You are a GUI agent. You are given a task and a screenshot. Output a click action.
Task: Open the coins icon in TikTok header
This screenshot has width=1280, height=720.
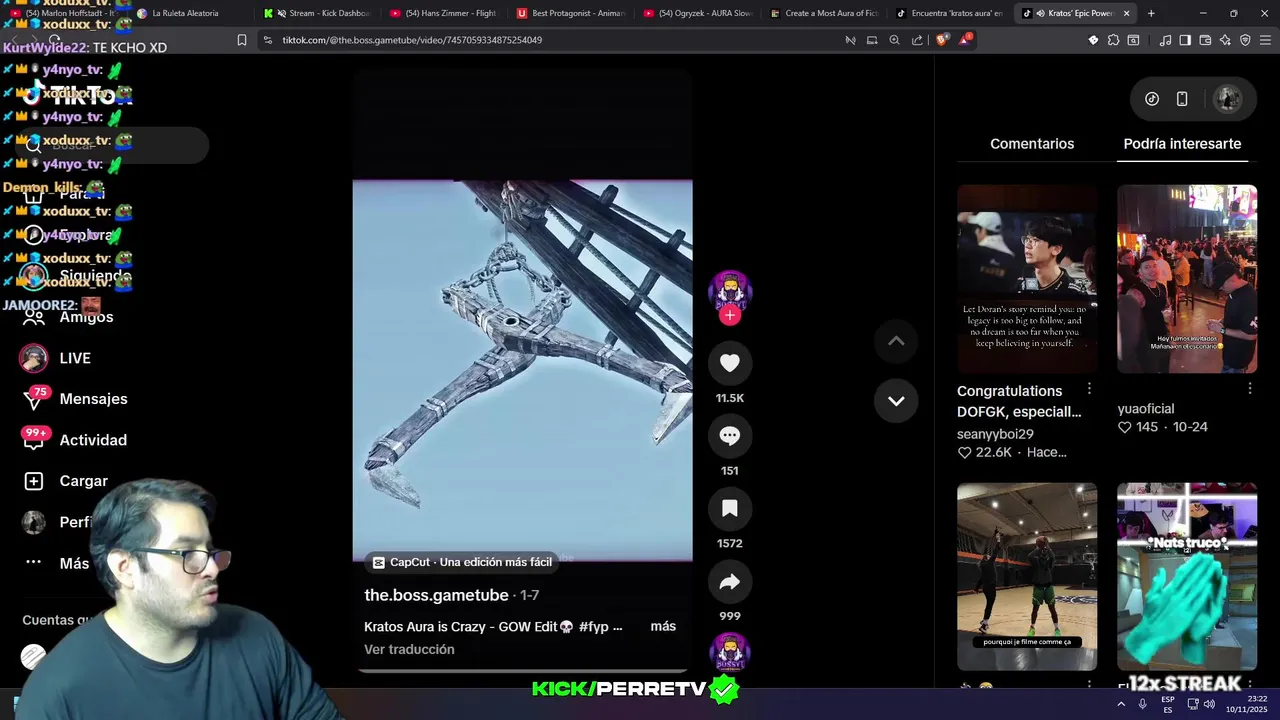pos(1152,99)
